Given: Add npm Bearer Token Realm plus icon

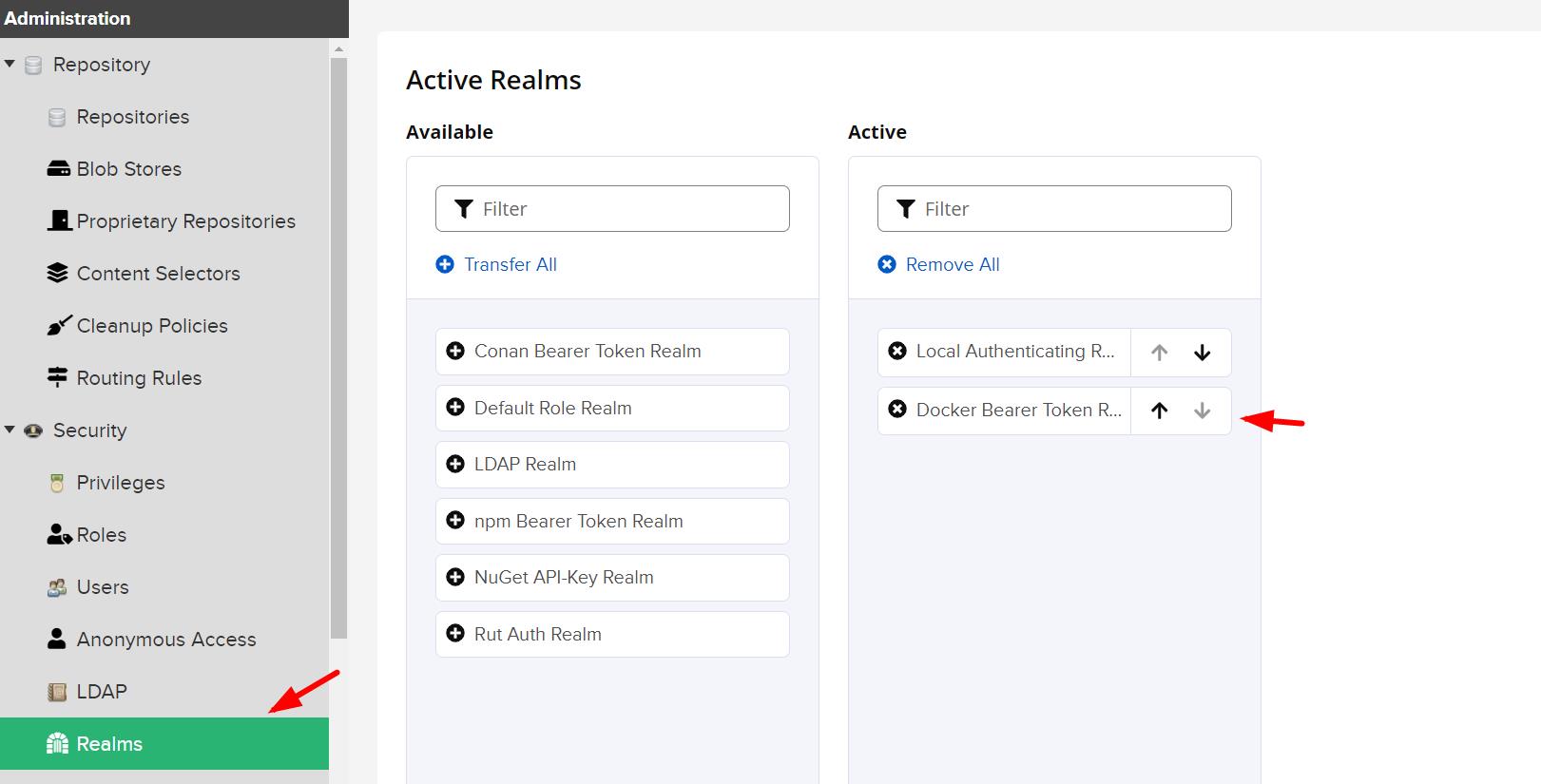Looking at the screenshot, I should (x=455, y=521).
